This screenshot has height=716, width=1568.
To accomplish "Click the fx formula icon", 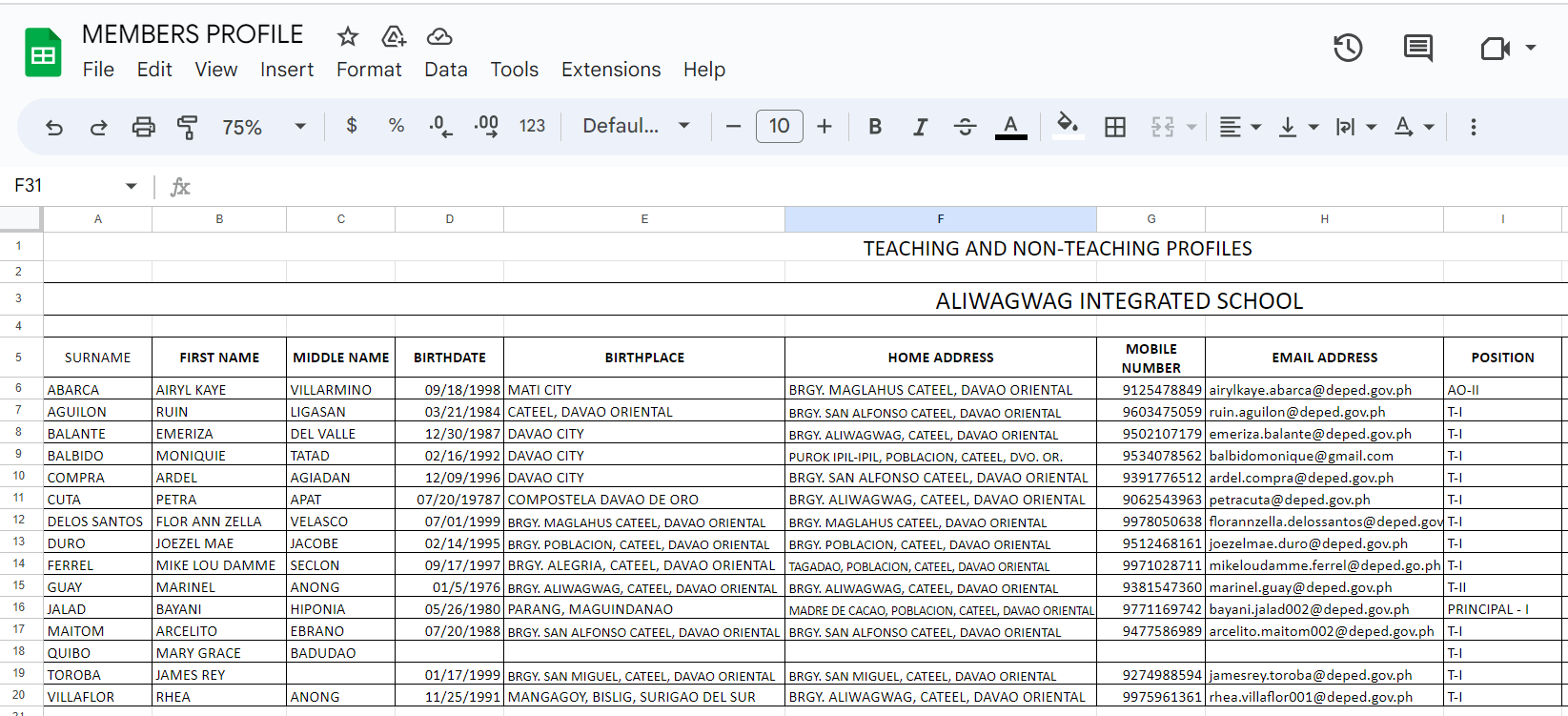I will [180, 186].
